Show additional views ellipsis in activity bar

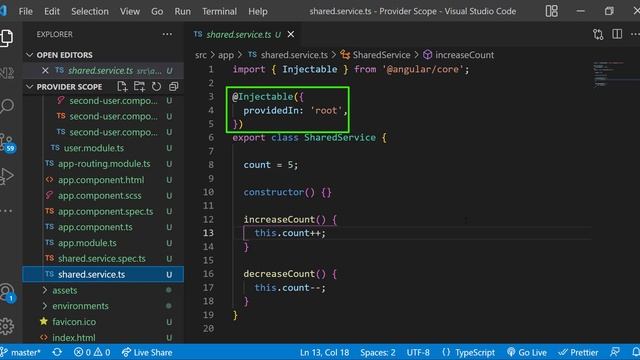[7, 211]
